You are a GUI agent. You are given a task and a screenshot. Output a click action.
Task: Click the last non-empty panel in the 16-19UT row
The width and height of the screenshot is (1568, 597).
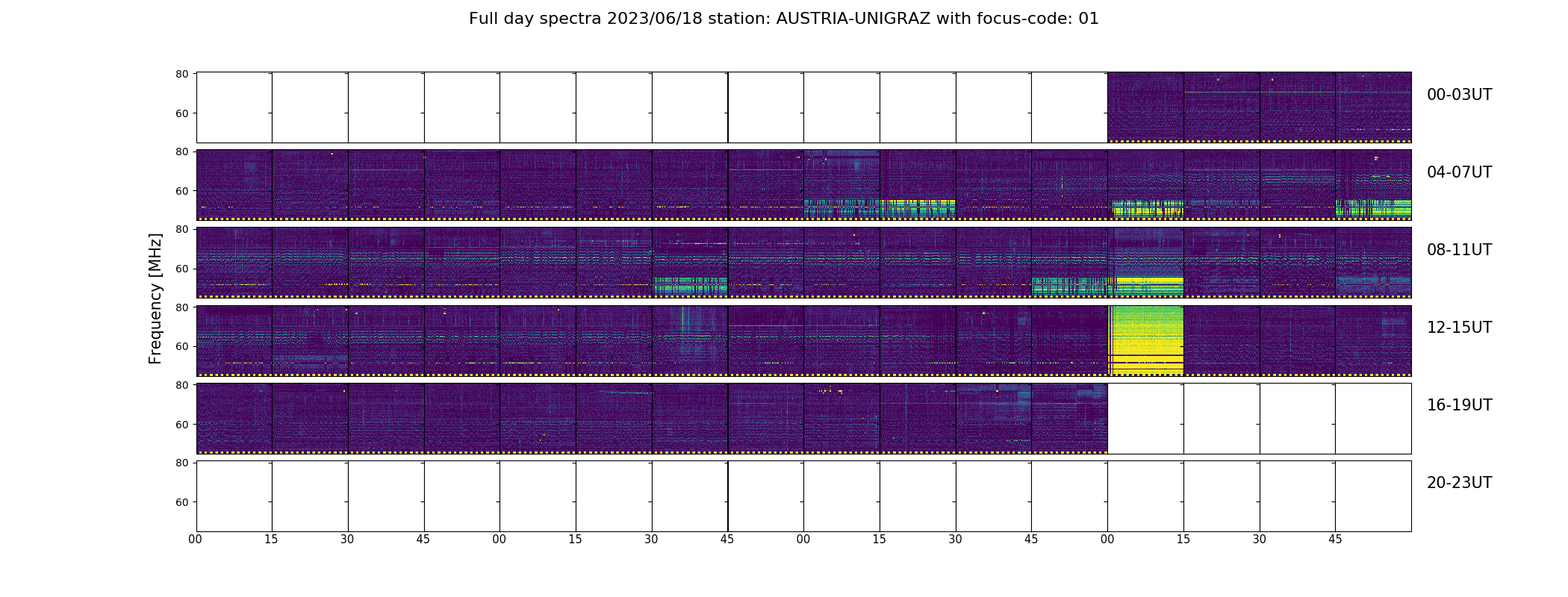(1069, 418)
